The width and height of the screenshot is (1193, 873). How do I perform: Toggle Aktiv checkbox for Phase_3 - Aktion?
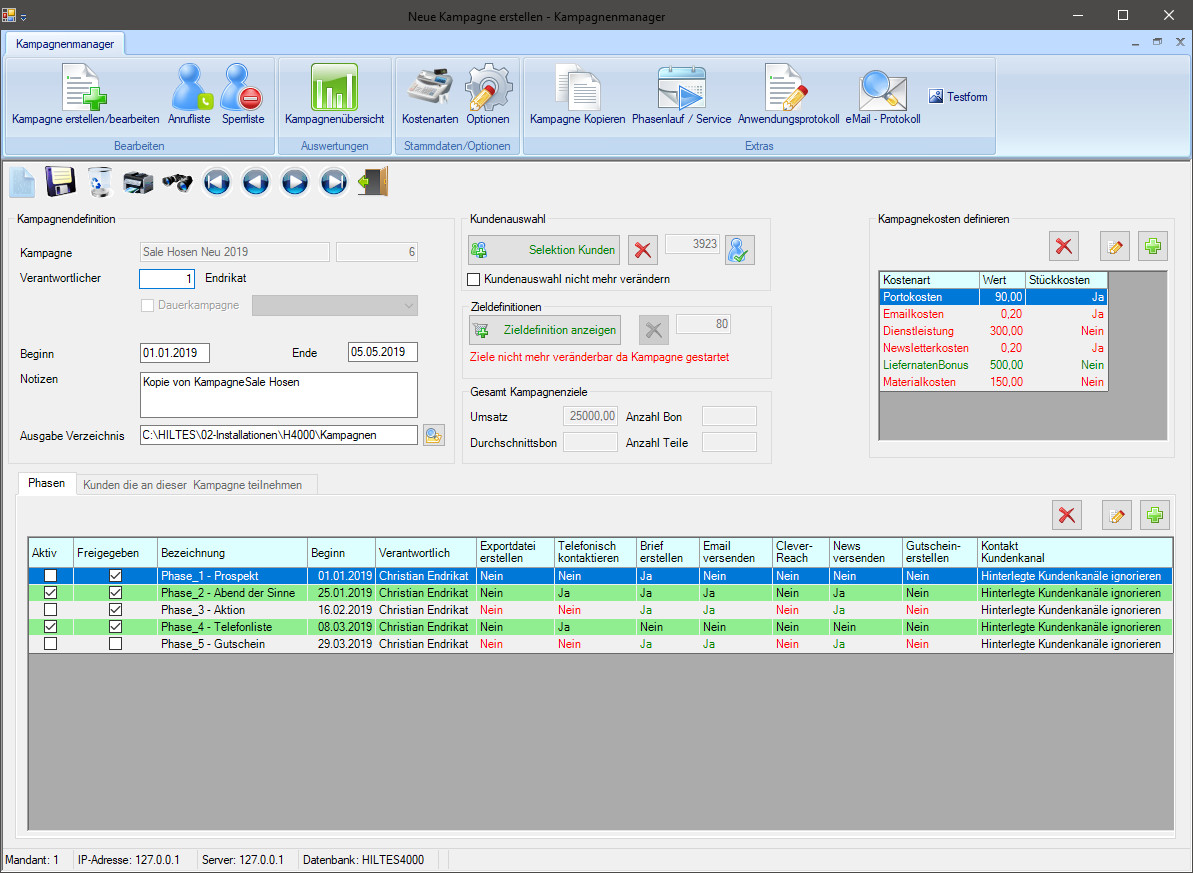[x=50, y=610]
